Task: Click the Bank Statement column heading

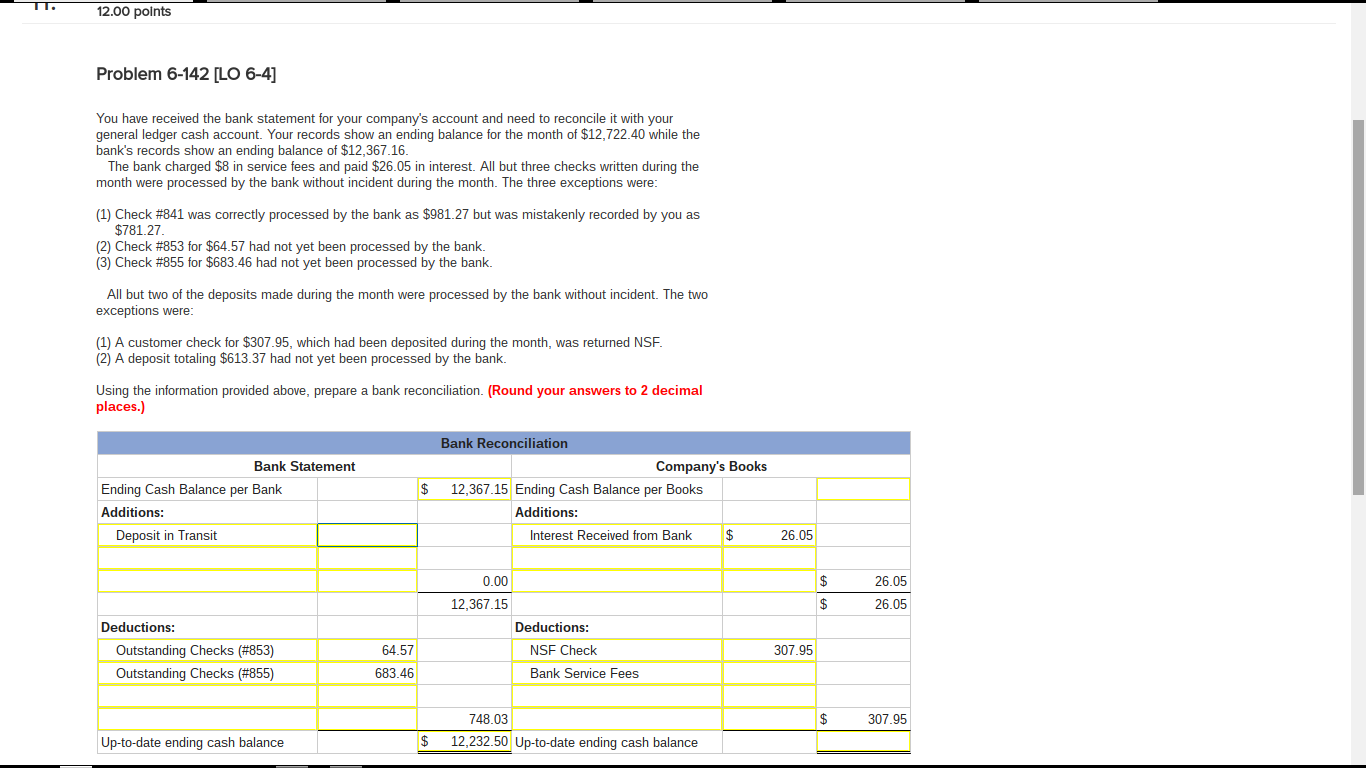Action: (x=304, y=466)
